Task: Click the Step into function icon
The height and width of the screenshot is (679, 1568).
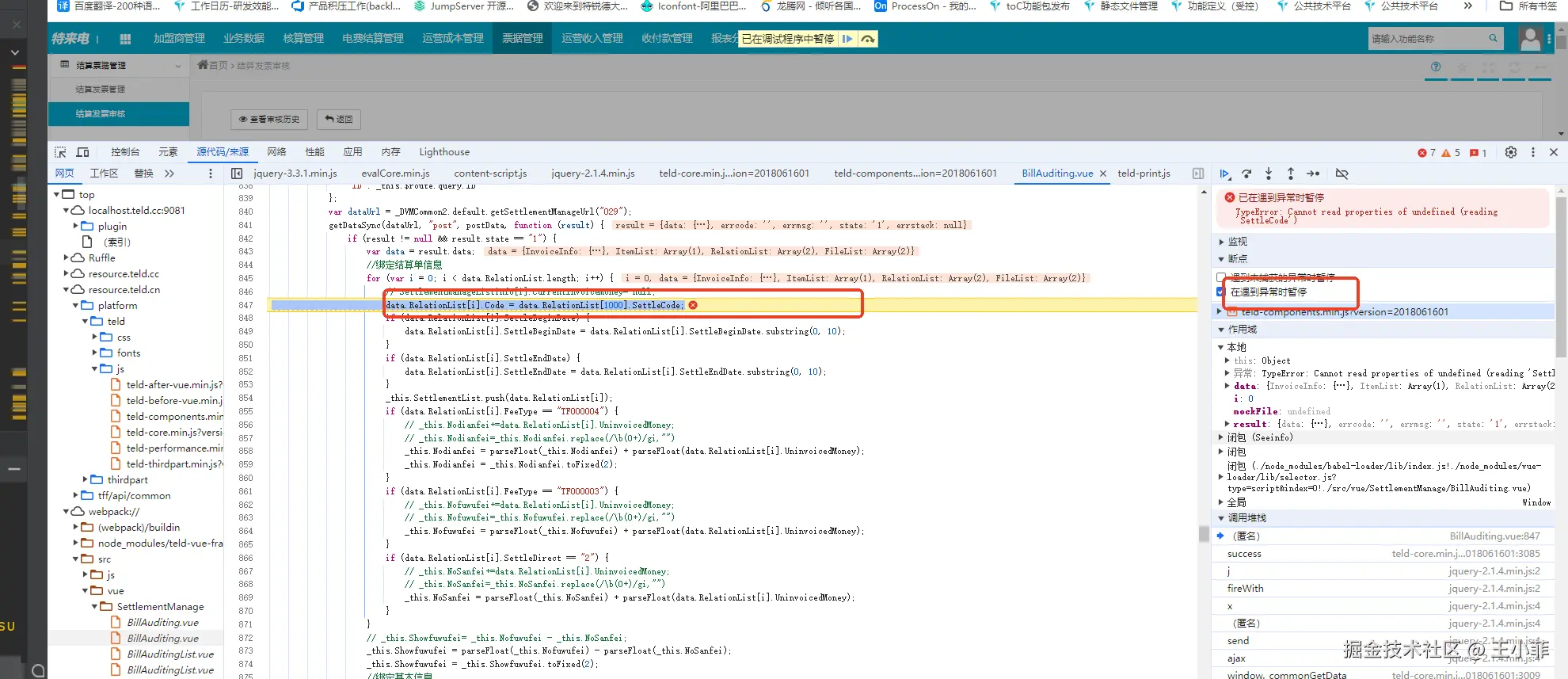Action: [1269, 174]
